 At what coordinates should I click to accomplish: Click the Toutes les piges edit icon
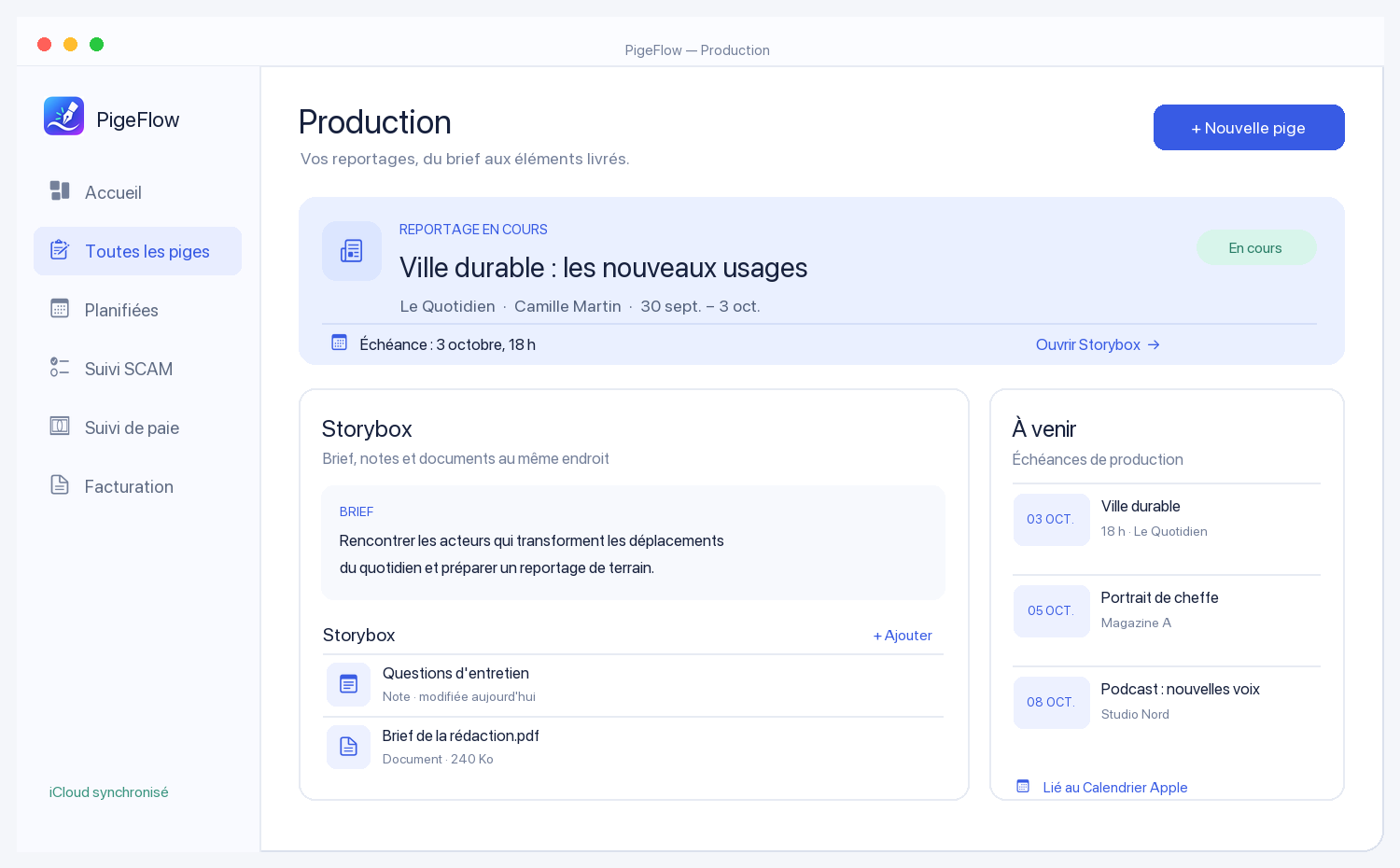(x=60, y=250)
